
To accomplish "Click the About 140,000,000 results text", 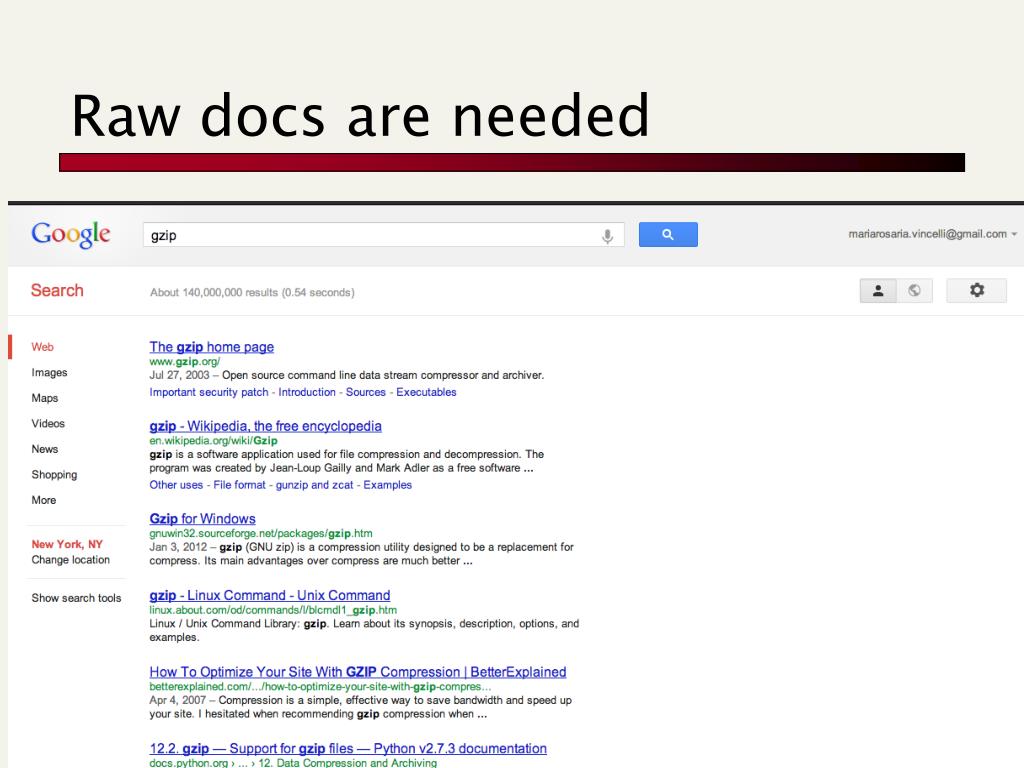I will [x=252, y=293].
